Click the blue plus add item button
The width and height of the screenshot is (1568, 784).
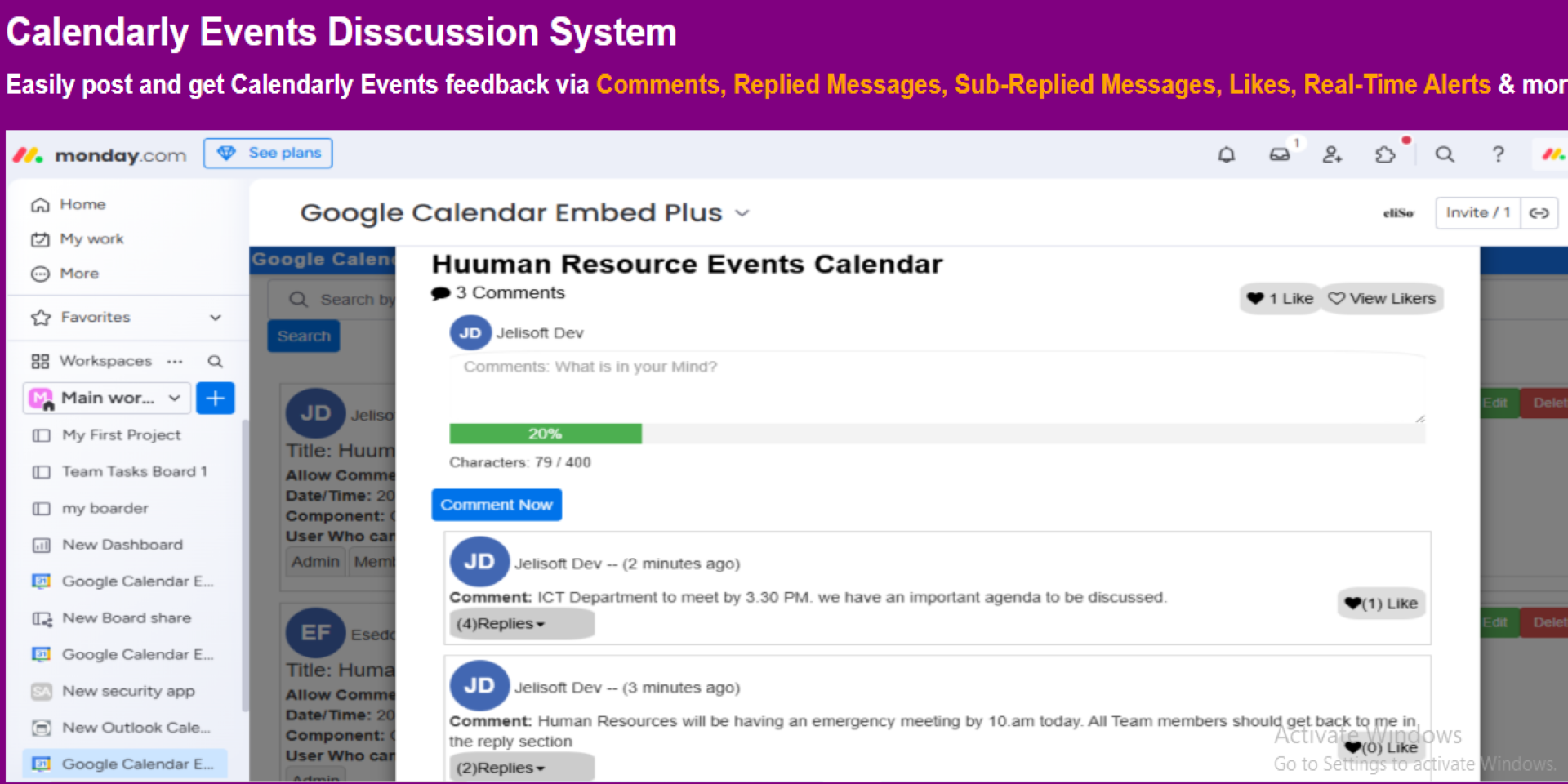pos(216,398)
